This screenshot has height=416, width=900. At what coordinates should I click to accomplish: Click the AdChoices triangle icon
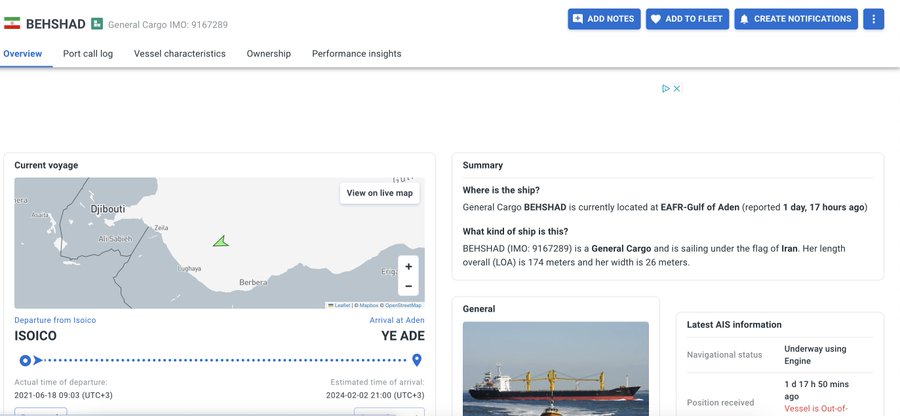tap(666, 88)
